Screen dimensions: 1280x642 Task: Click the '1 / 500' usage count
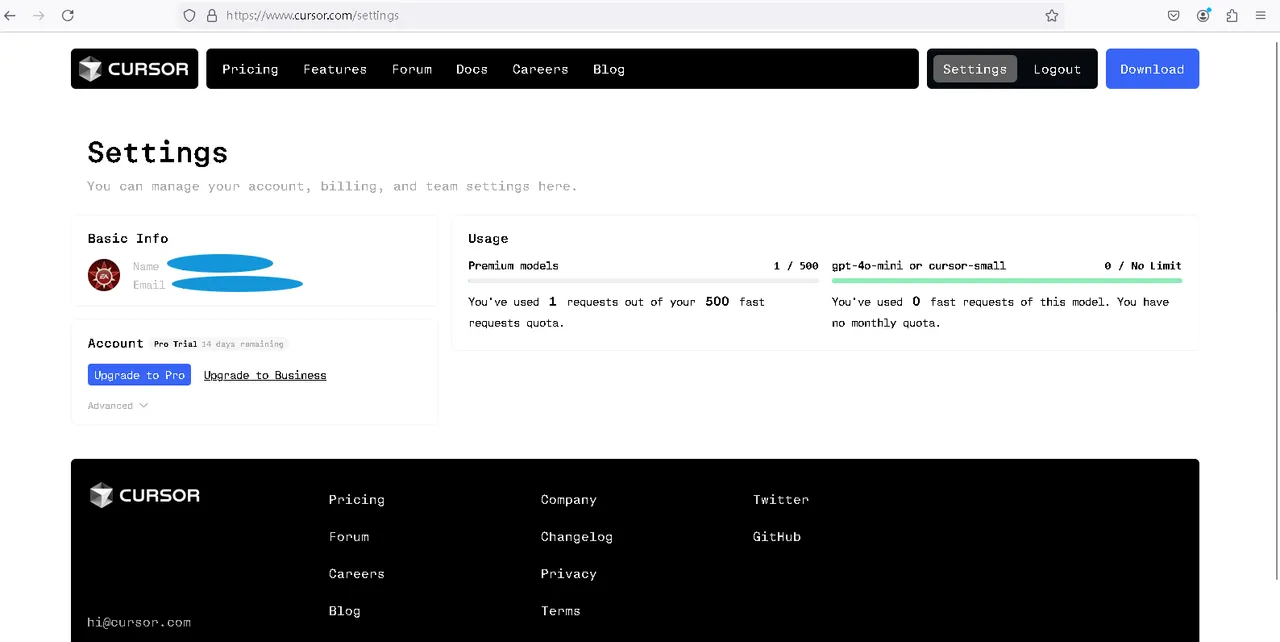pos(796,266)
